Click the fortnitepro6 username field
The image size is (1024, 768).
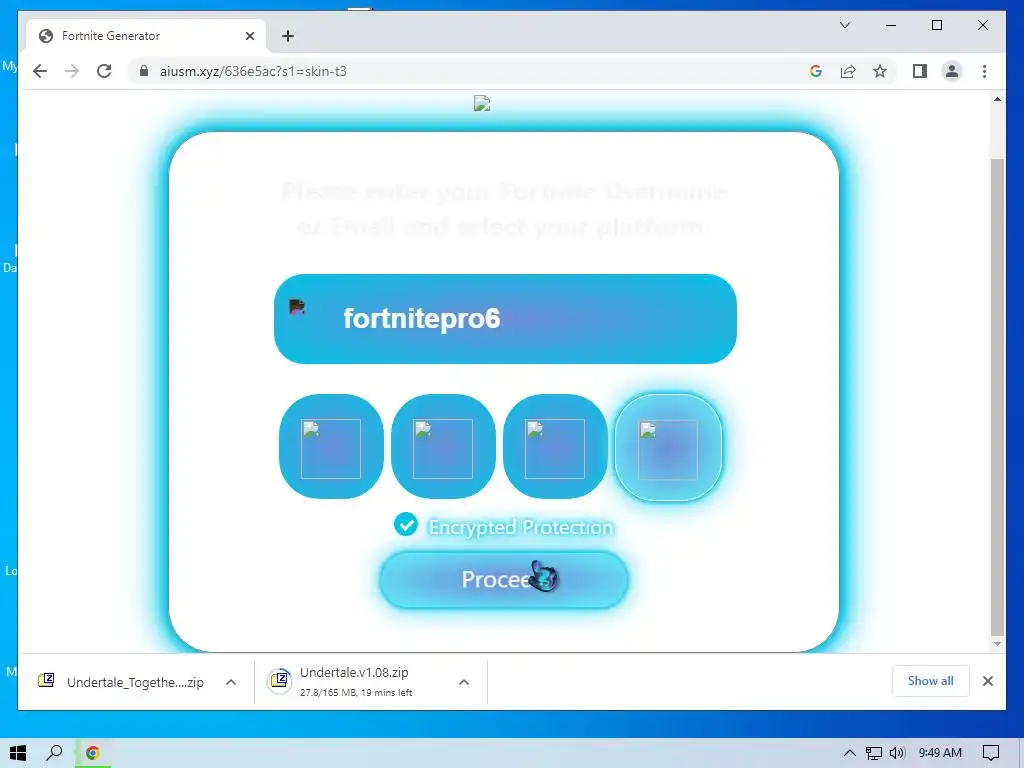[505, 319]
